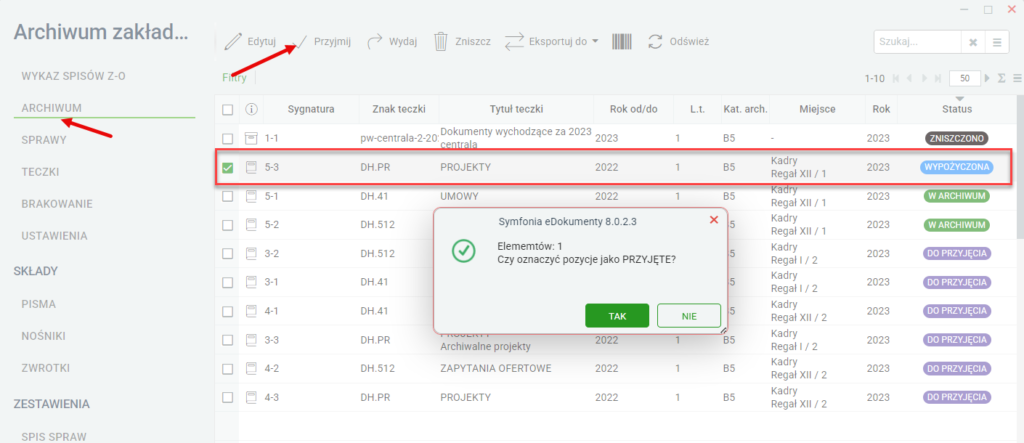
Task: Toggle the select-all header checkbox
Action: pyautogui.click(x=227, y=109)
